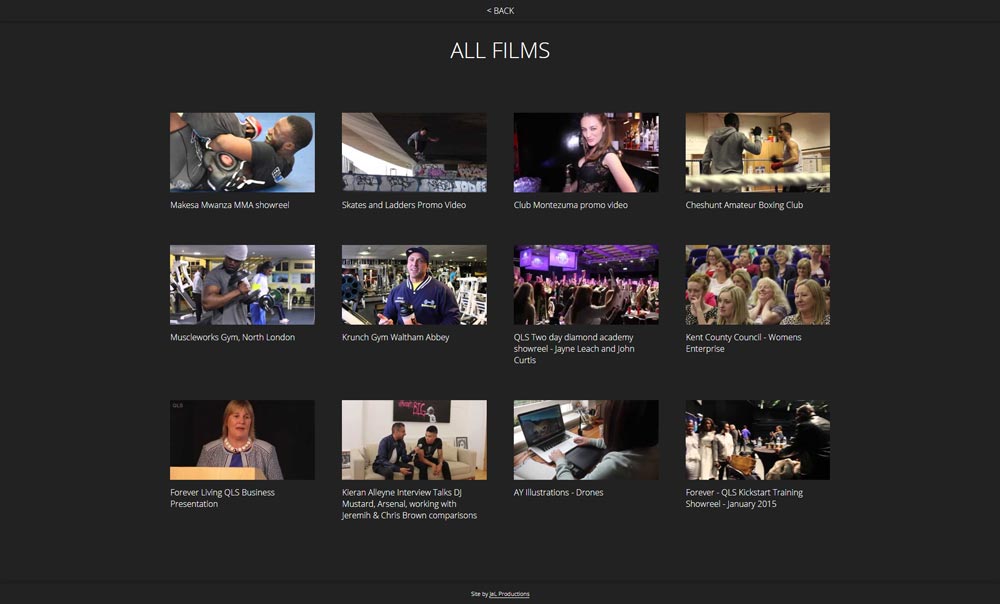This screenshot has height=604, width=1000.
Task: Play the Kieran Alleyne Interview video
Action: pos(414,440)
